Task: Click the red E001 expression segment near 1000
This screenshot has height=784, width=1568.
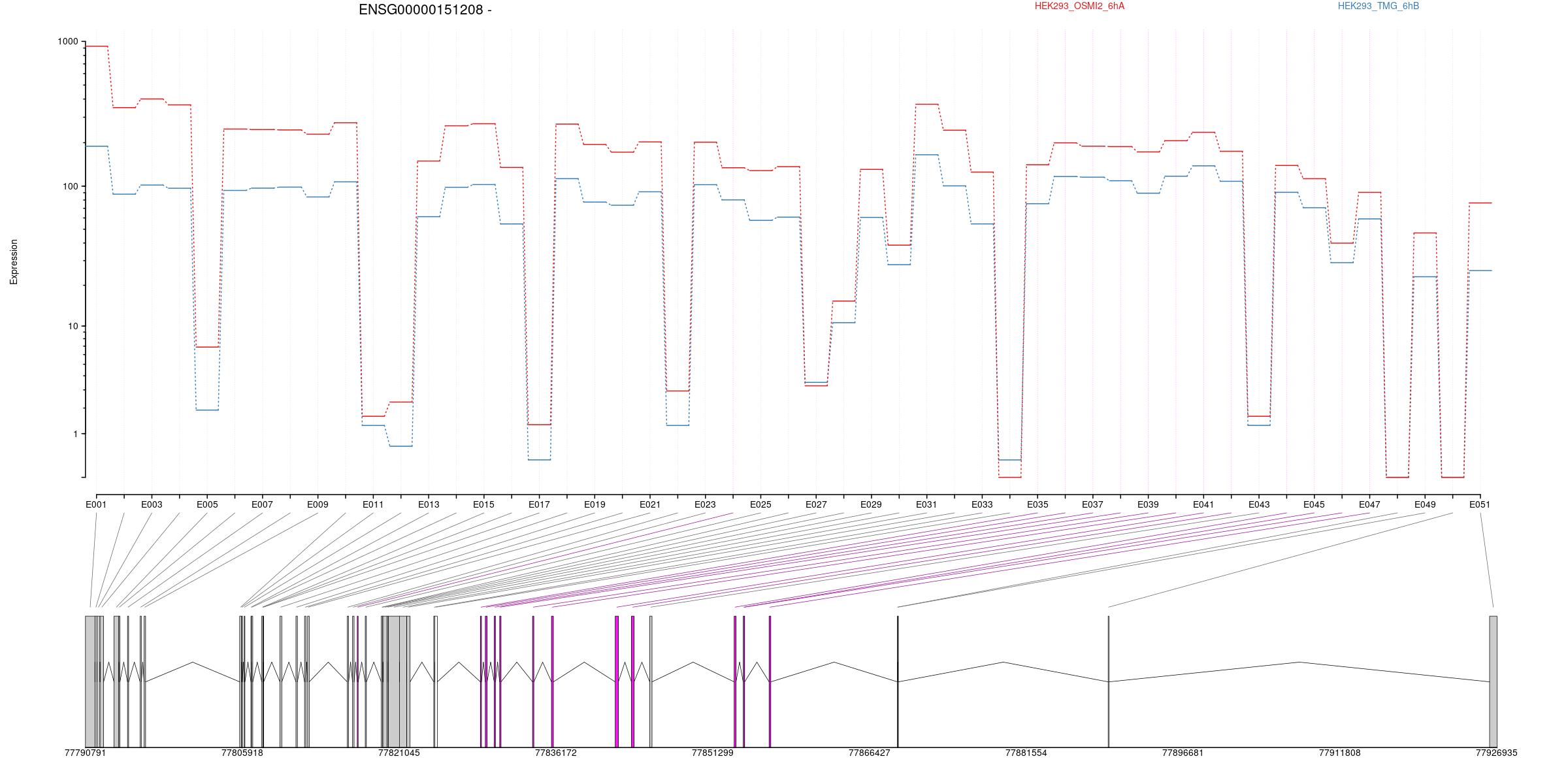Action: coord(97,46)
